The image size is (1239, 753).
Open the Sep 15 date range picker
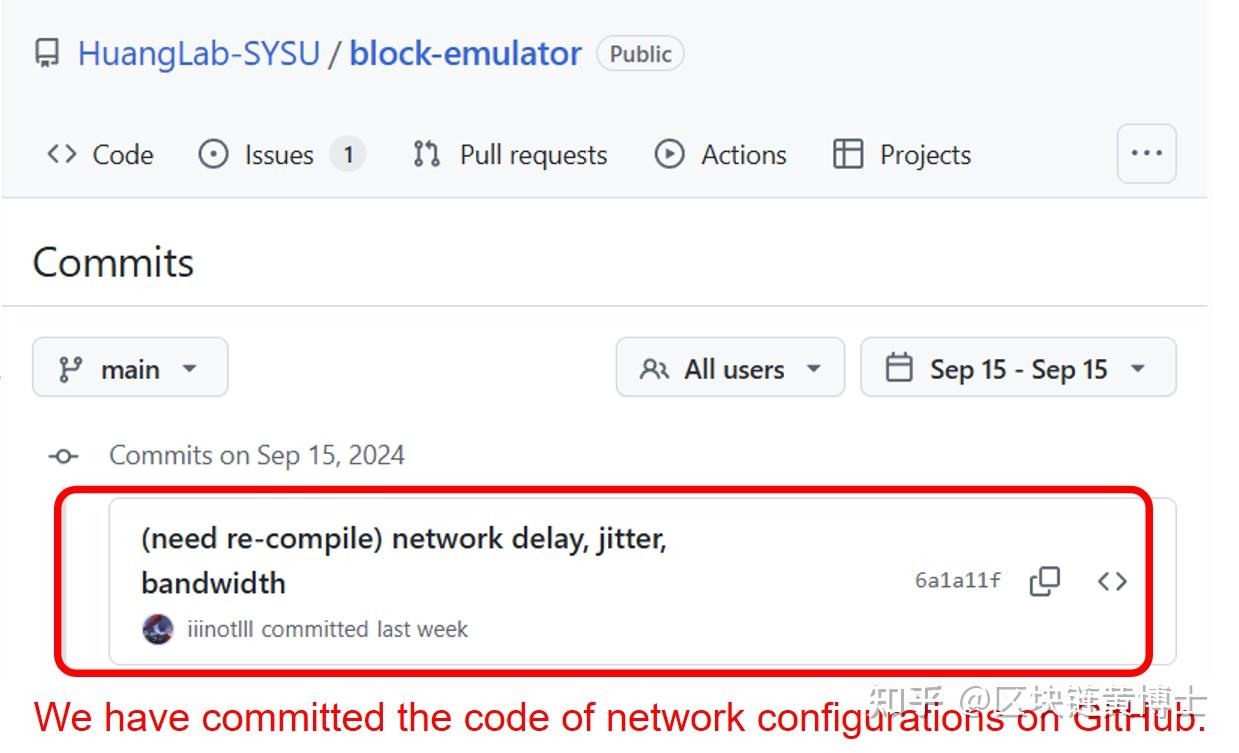1018,368
